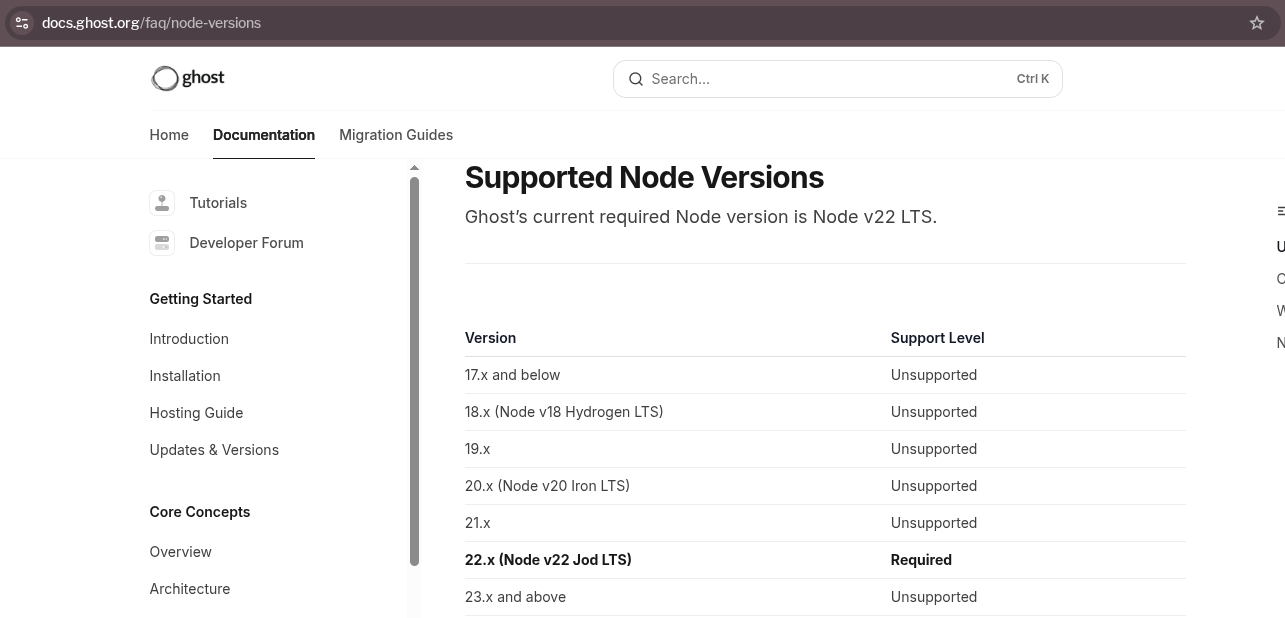Open the Introduction page
Viewport: 1285px width, 618px height.
coord(189,339)
